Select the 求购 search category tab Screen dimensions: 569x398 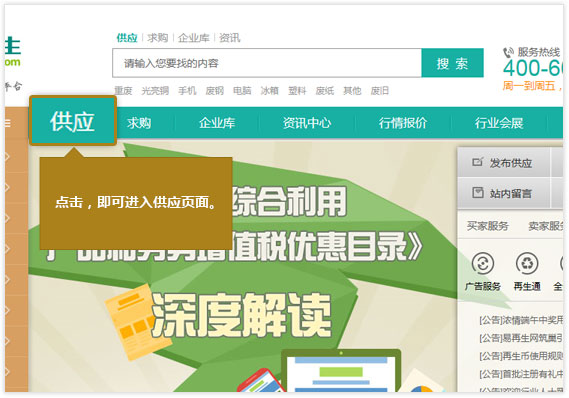click(157, 38)
